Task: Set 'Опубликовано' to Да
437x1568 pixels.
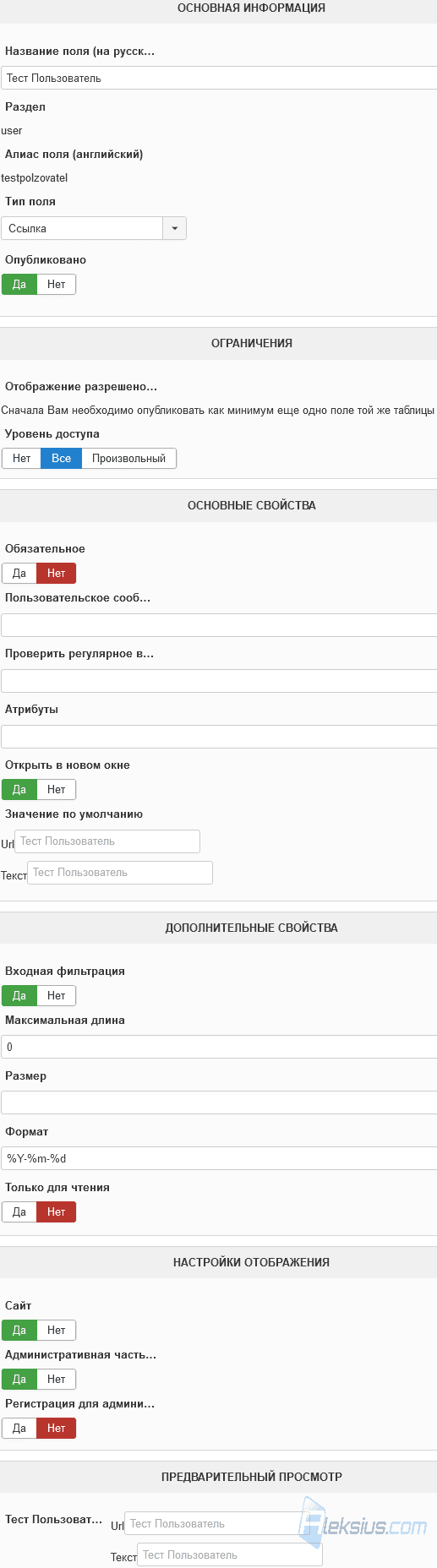Action: coord(19,285)
